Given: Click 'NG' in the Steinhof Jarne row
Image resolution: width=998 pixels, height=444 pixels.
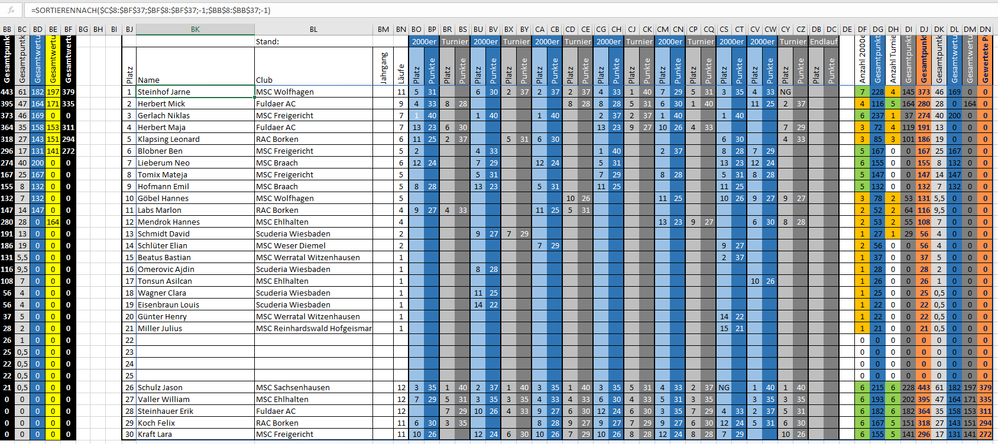Looking at the screenshot, I should pos(785,92).
